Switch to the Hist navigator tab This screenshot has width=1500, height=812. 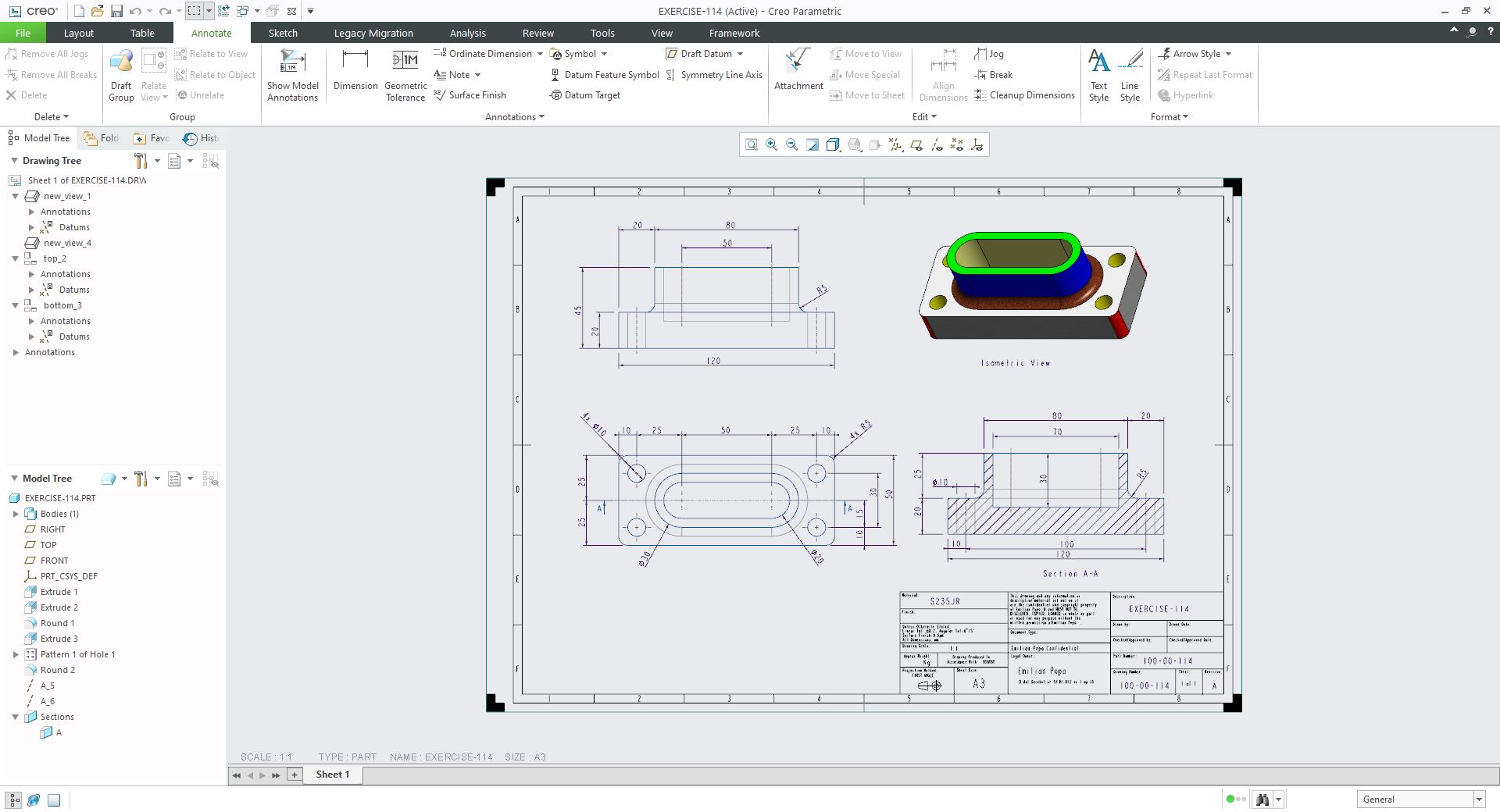[201, 138]
